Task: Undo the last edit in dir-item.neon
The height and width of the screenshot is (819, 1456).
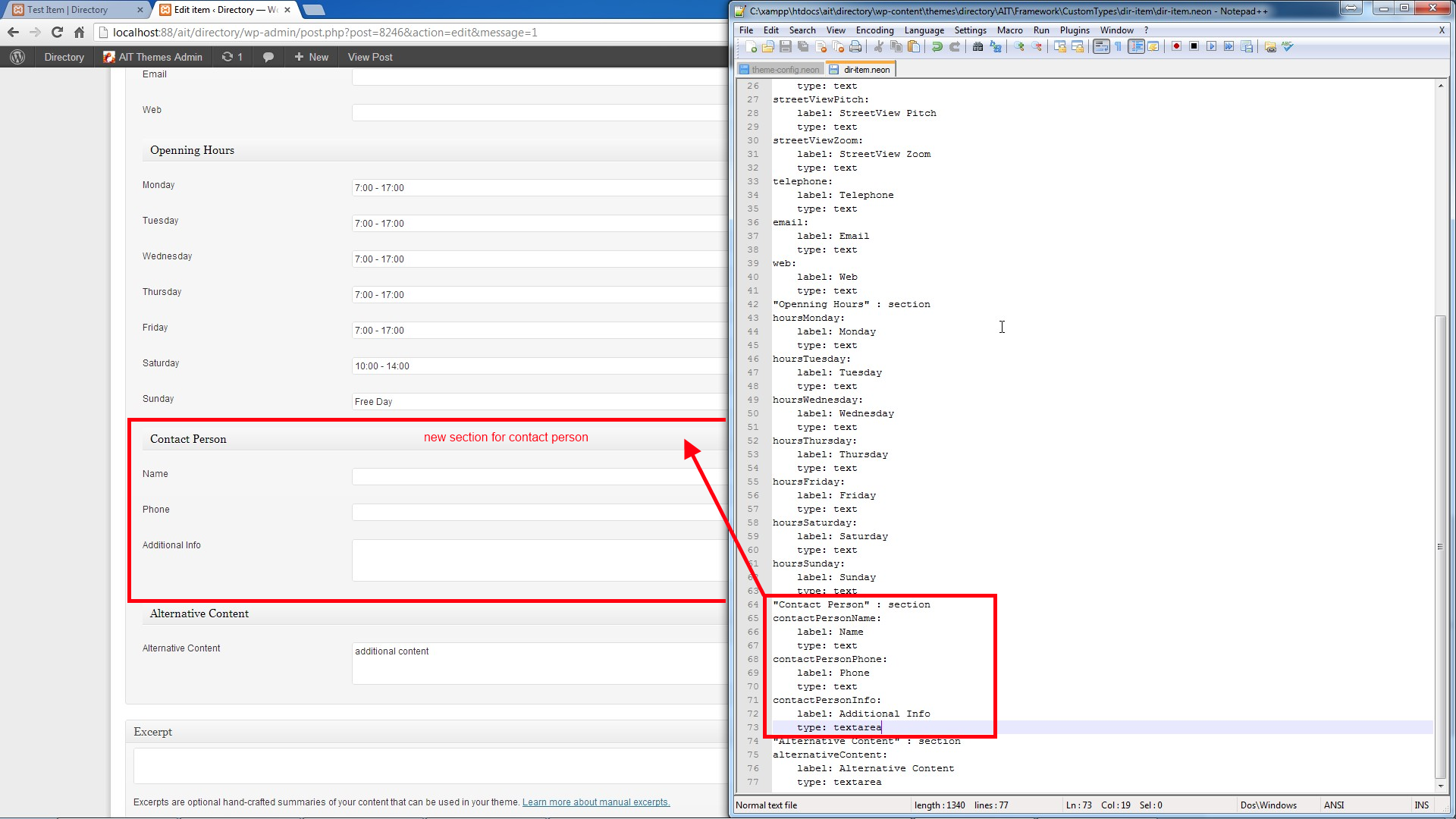Action: click(x=937, y=46)
